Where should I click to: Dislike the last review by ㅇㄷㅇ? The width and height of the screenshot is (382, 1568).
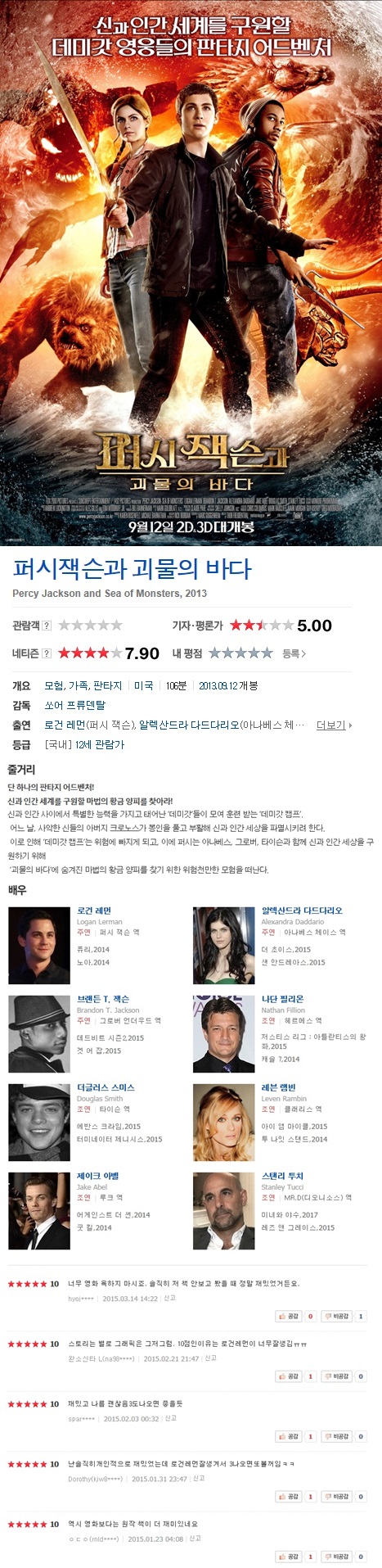337,1557
